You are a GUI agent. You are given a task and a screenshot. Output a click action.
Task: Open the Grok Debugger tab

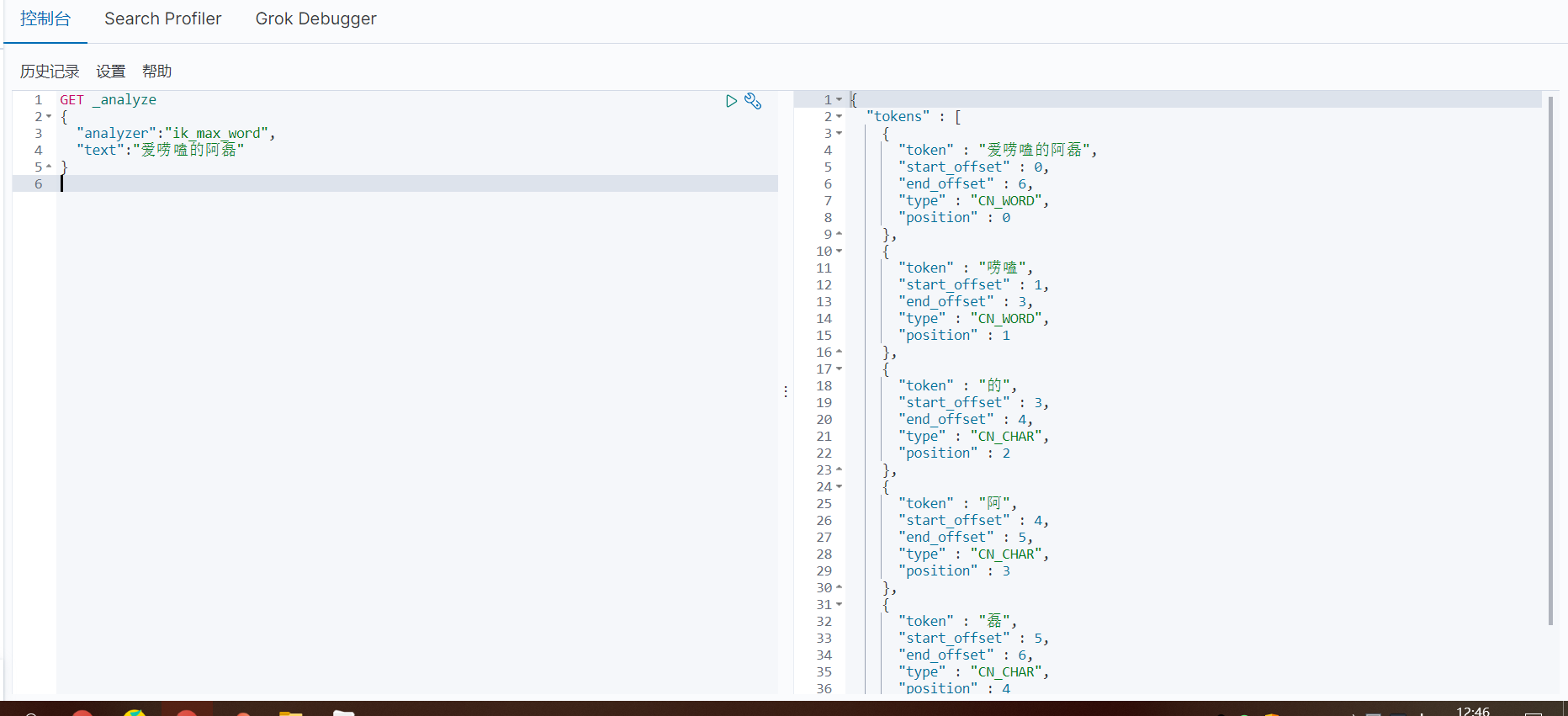tap(315, 19)
